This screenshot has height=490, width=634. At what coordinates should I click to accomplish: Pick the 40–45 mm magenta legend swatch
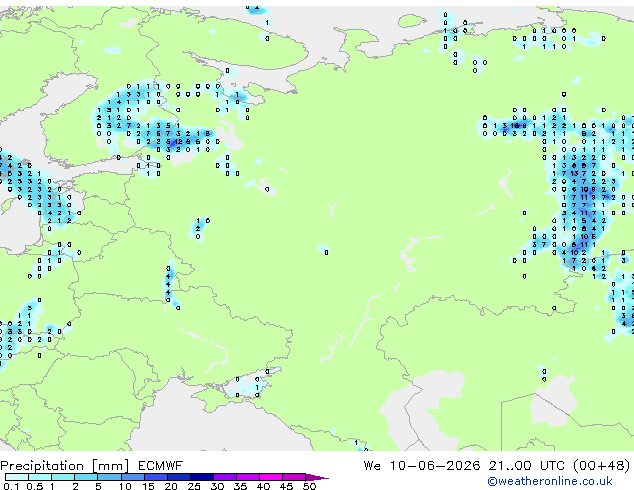click(271, 477)
